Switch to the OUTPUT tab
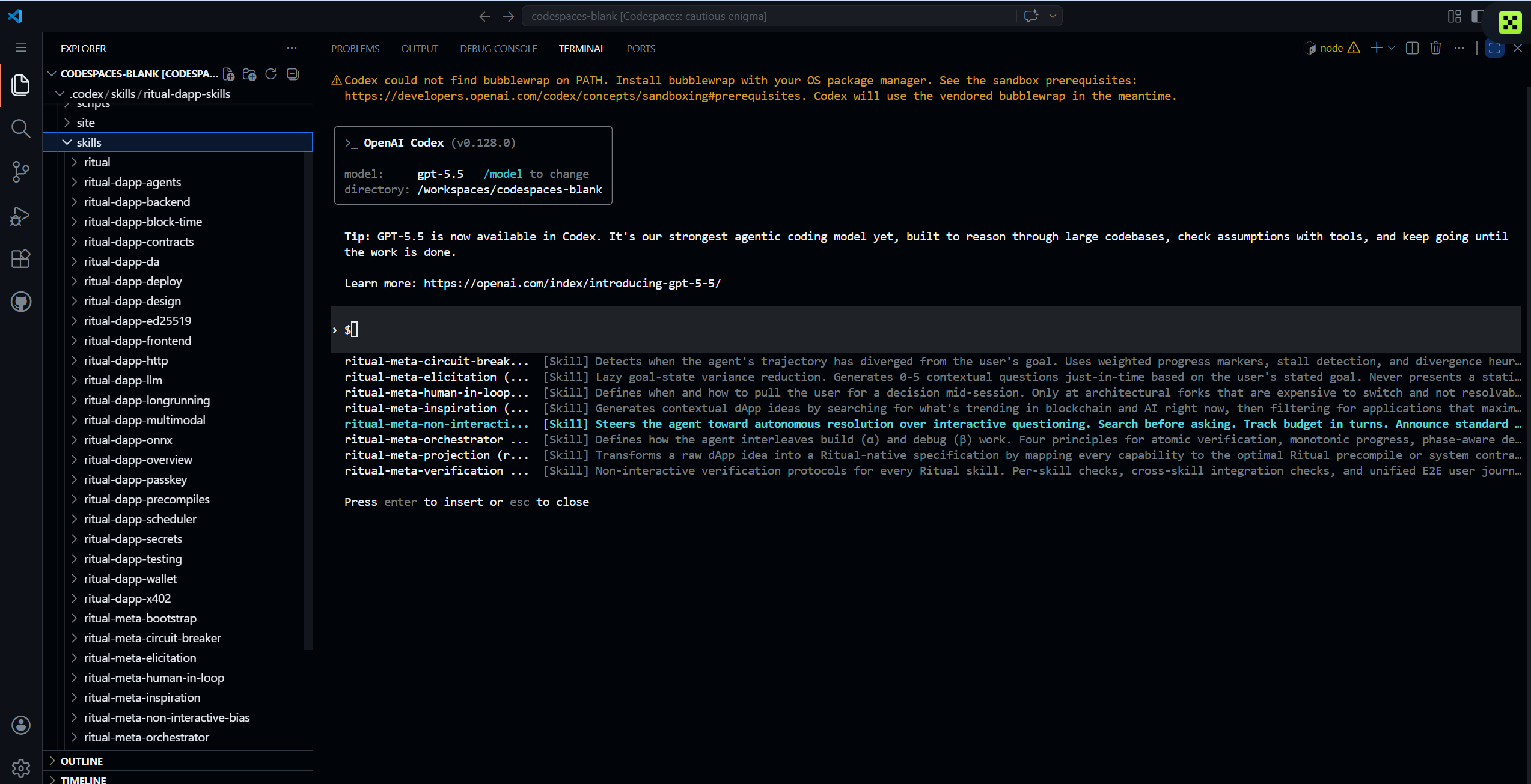 pos(420,49)
